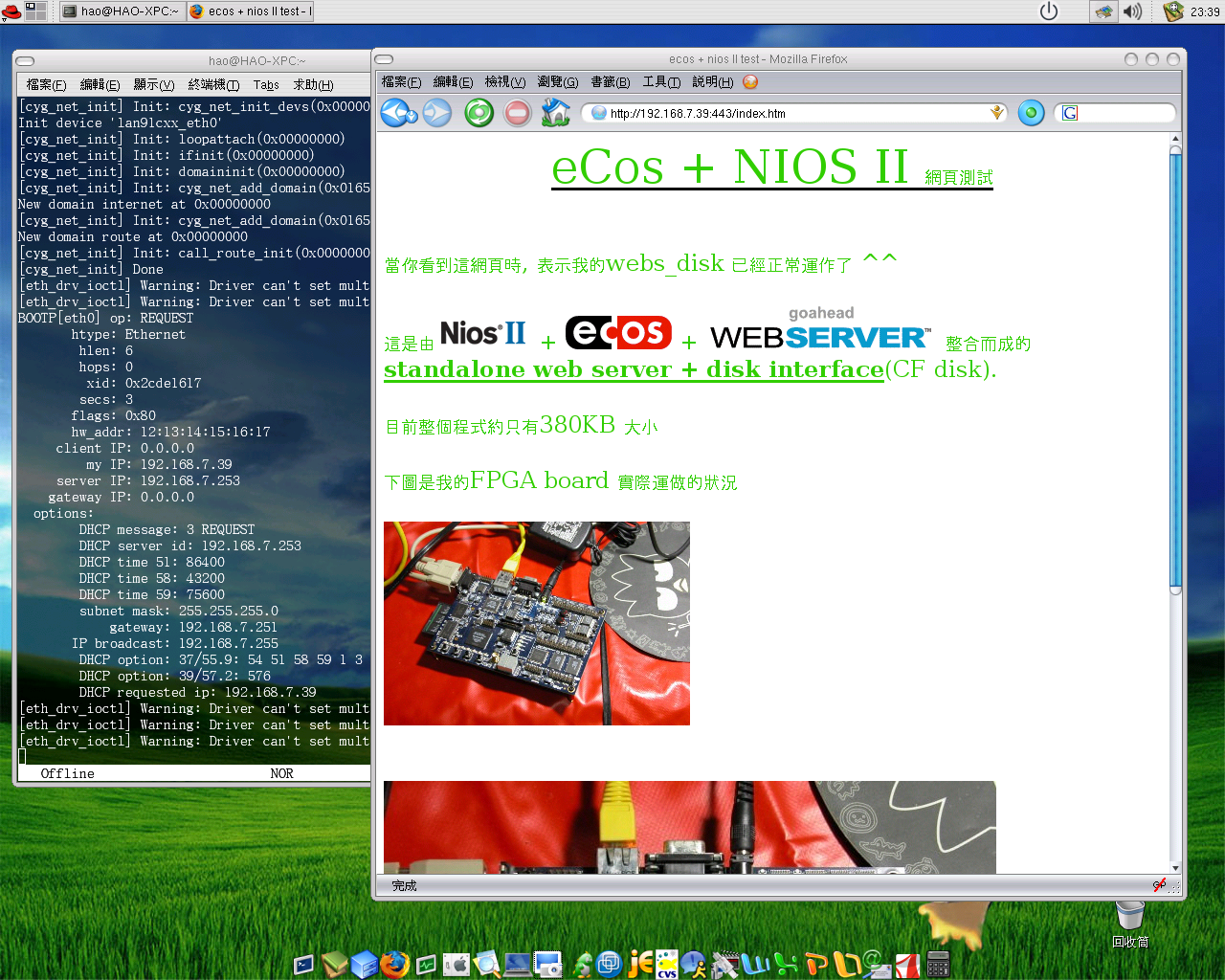Launch terminal from the dock
Viewport: 1225px width, 980px height.
point(303,965)
